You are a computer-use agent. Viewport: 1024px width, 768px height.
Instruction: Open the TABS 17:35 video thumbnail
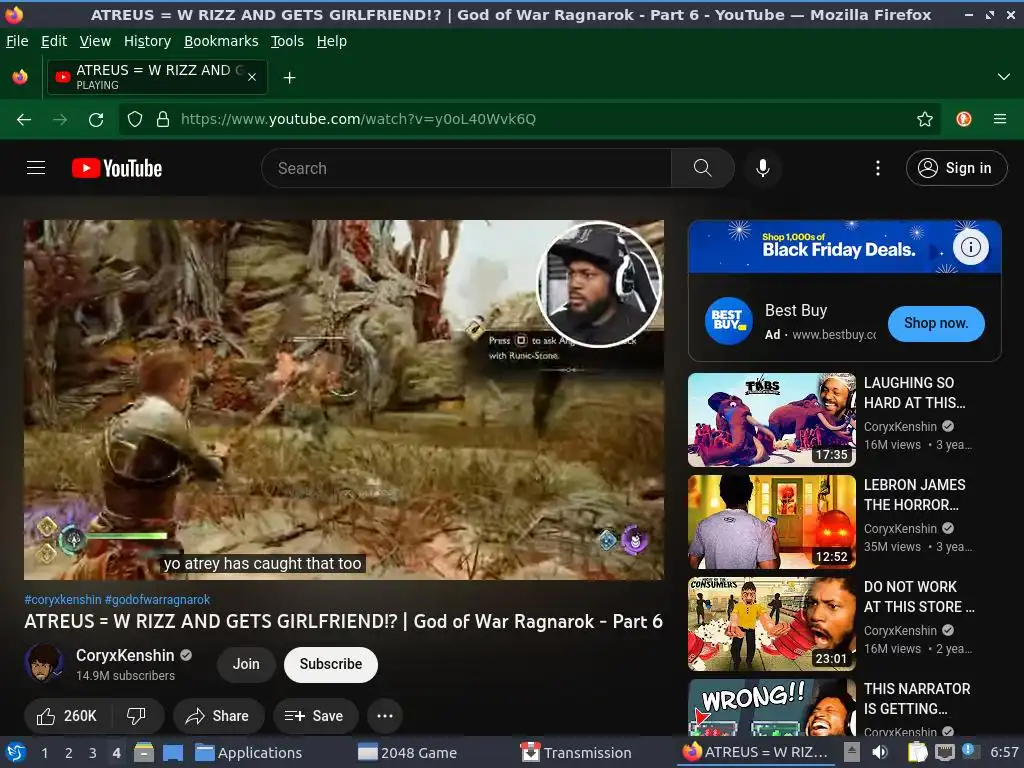tap(772, 420)
